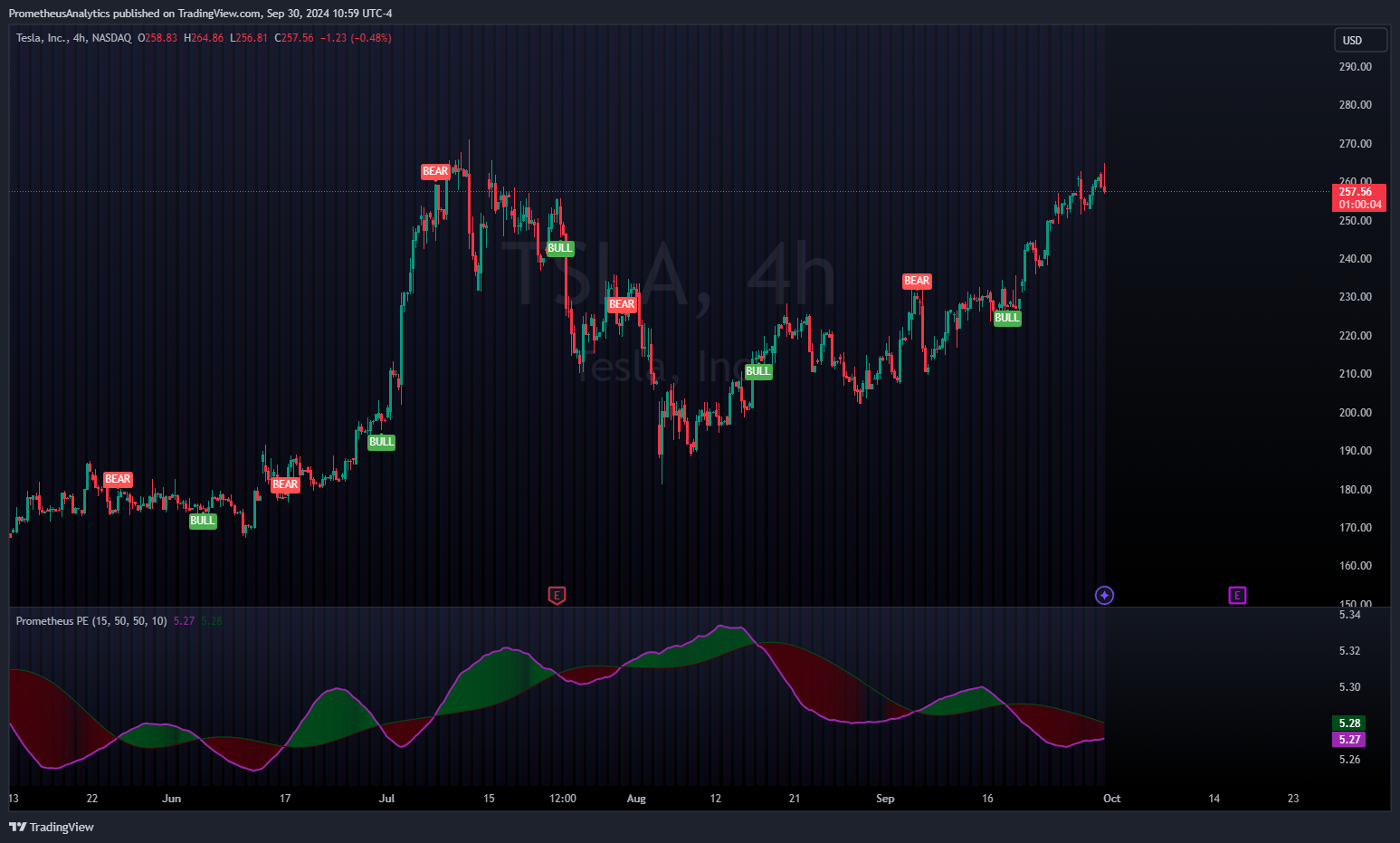Click the 200.00 price axis label
The width and height of the screenshot is (1400, 843).
[1355, 413]
